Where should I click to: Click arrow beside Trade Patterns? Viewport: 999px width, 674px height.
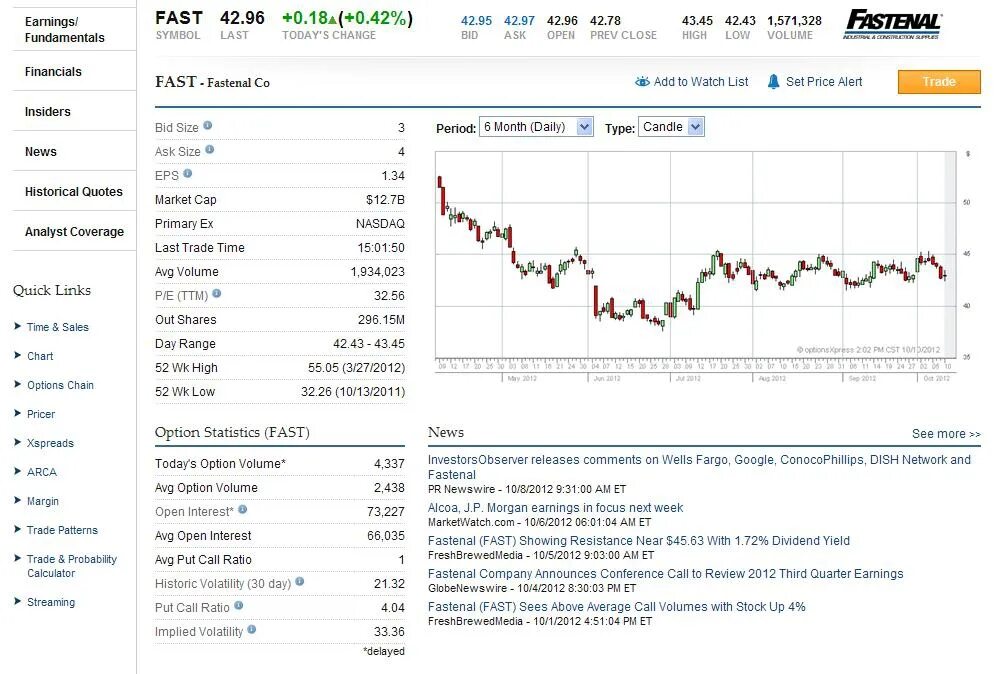pos(18,529)
